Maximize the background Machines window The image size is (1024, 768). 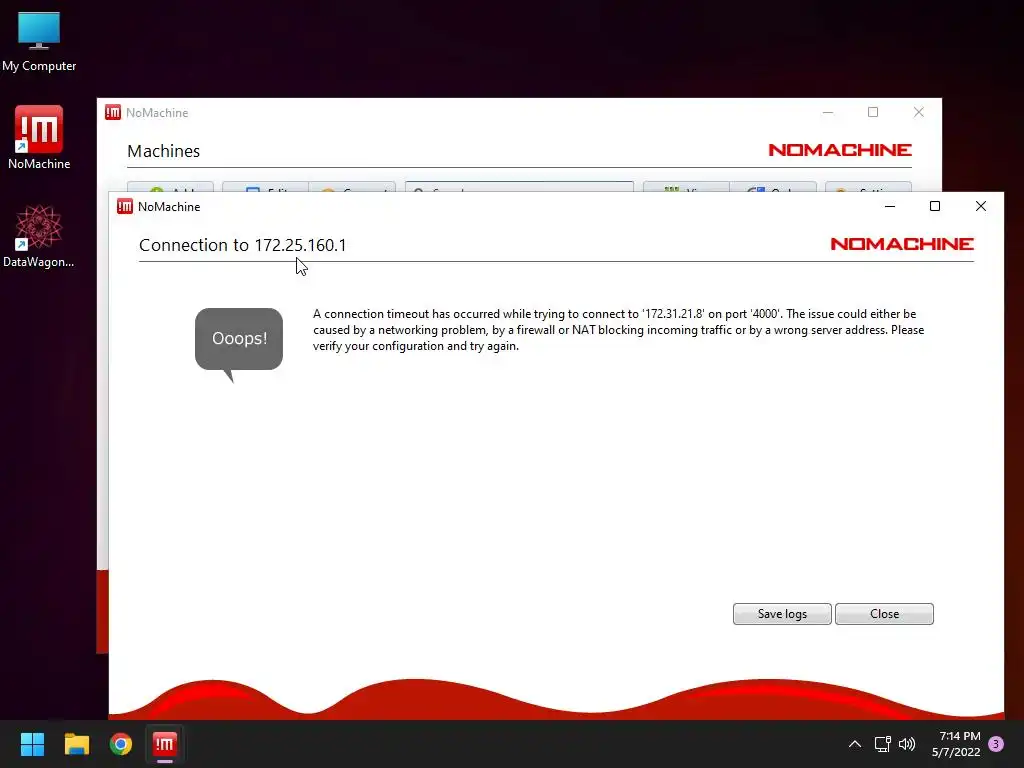(x=872, y=112)
